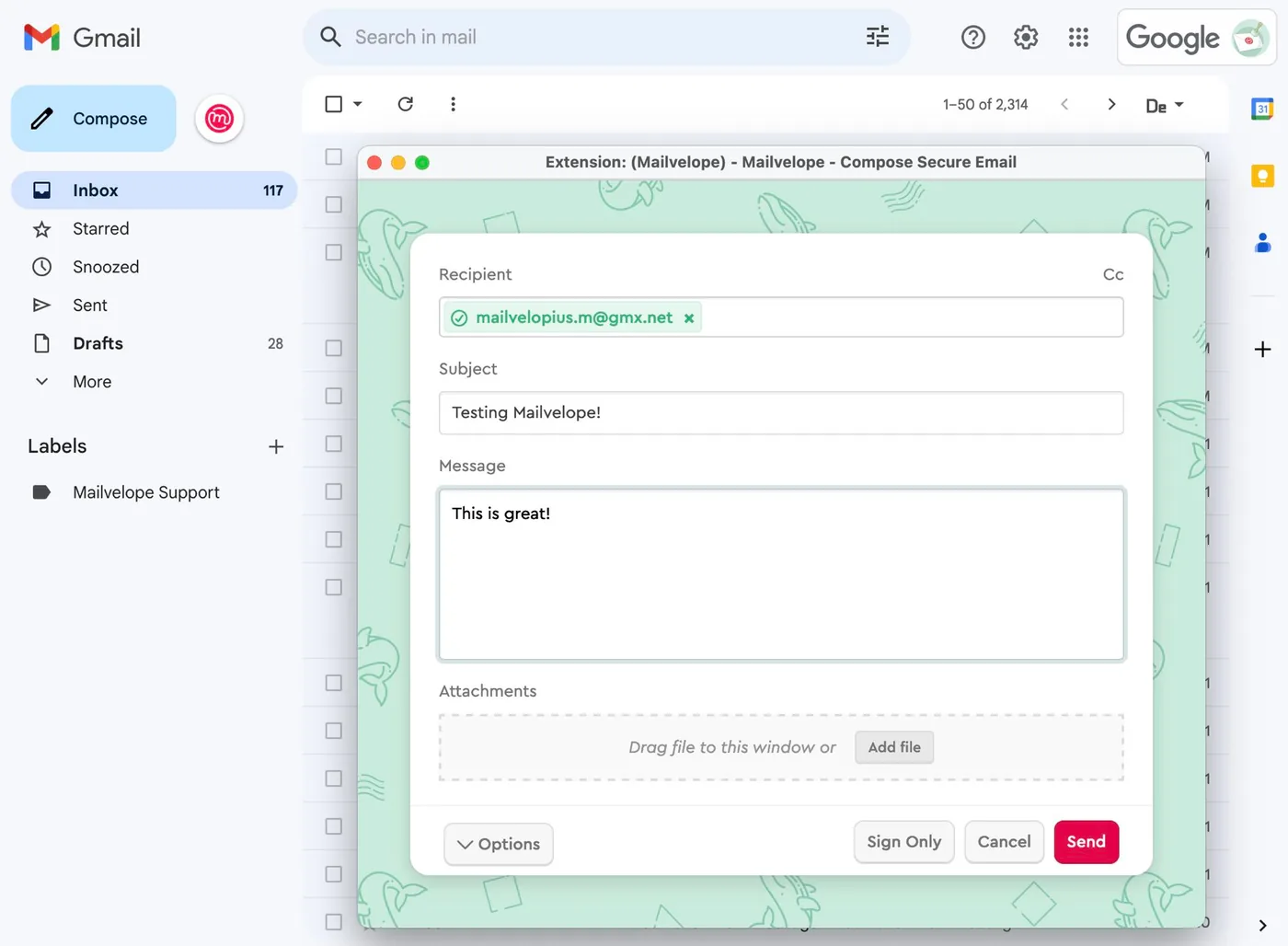Expand the Options section in composer
1288x946 pixels.
click(499, 844)
